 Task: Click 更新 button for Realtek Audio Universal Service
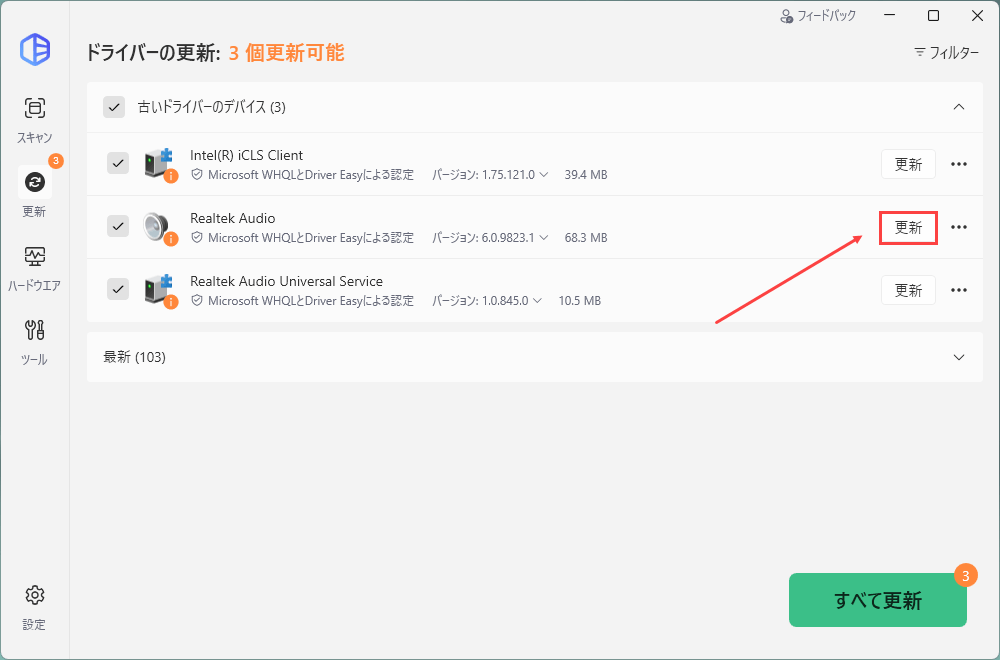coord(908,290)
